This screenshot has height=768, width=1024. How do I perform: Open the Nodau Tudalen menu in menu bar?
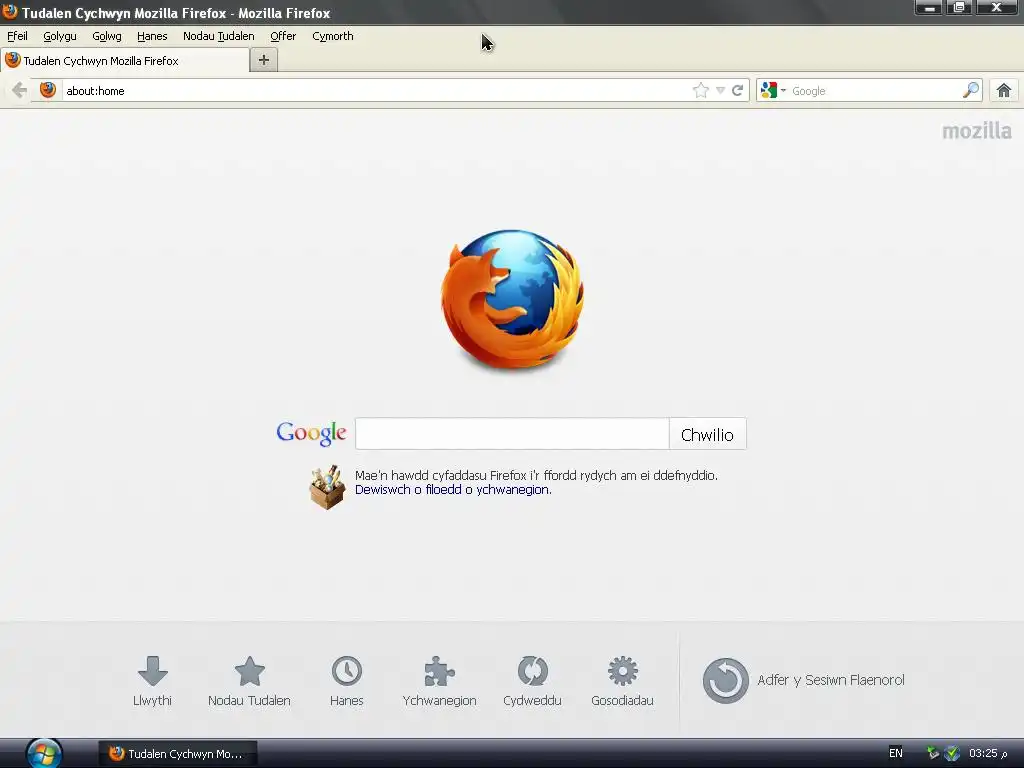(x=218, y=36)
